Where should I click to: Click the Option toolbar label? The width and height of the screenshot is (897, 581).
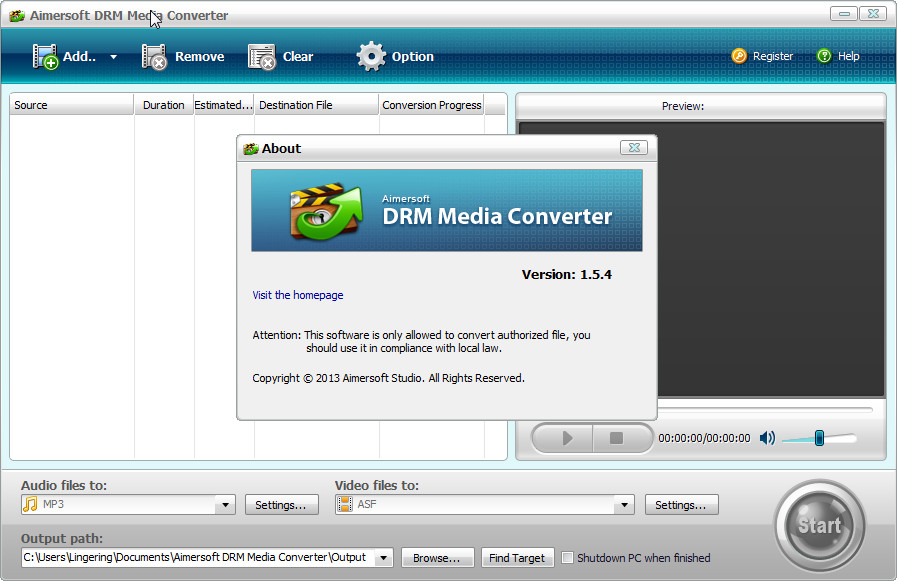pos(412,57)
